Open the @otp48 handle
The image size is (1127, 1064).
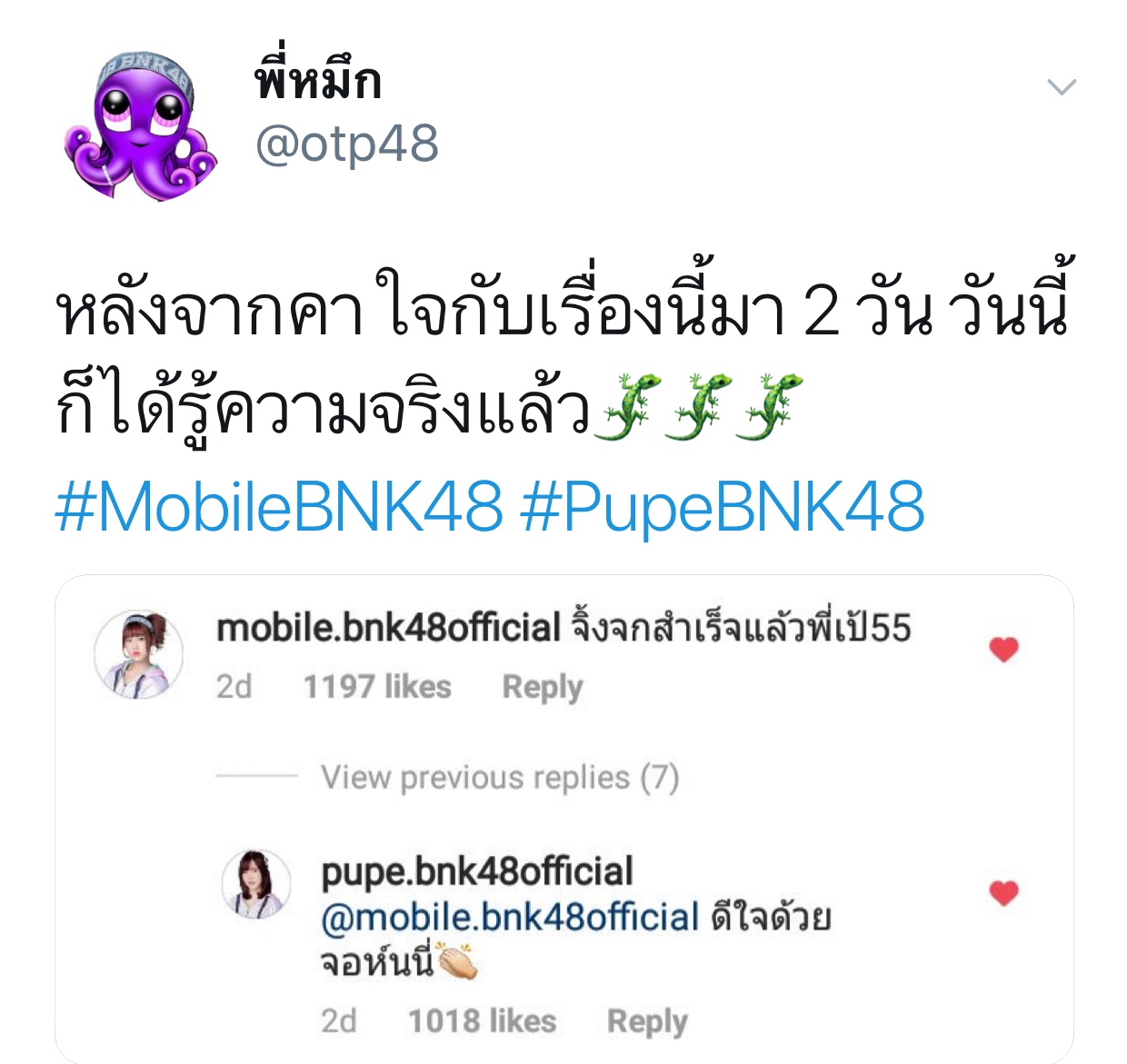(x=346, y=144)
